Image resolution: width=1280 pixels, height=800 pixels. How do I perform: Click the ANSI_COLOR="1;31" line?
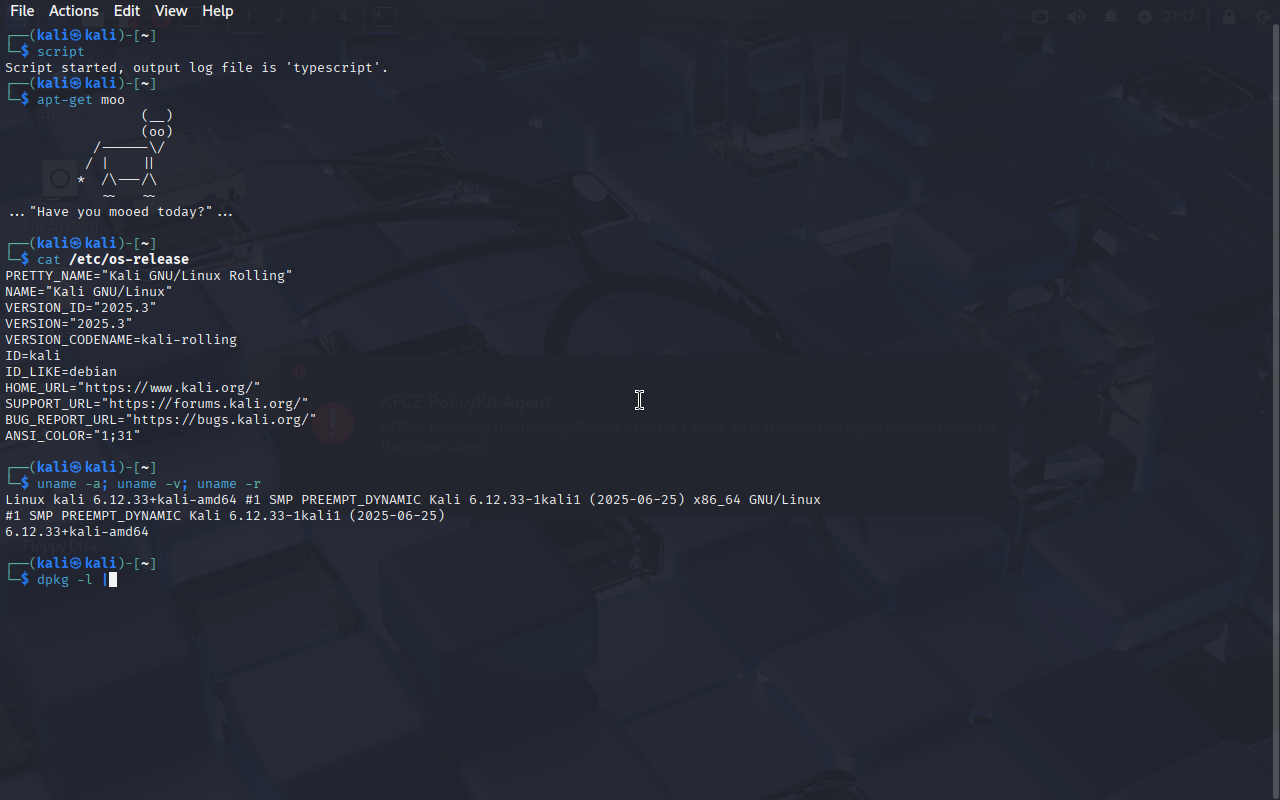(x=73, y=436)
